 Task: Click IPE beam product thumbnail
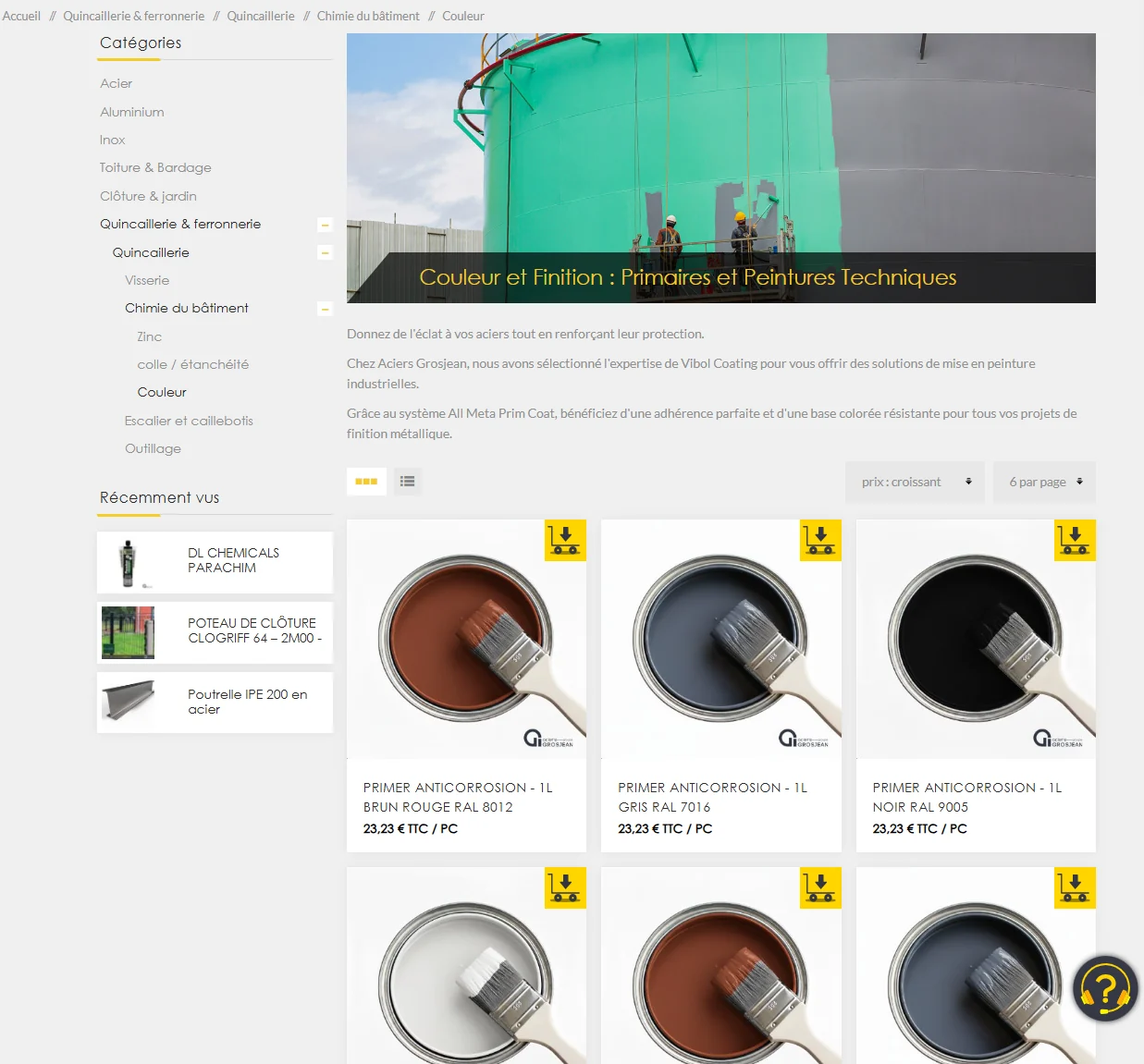point(129,703)
